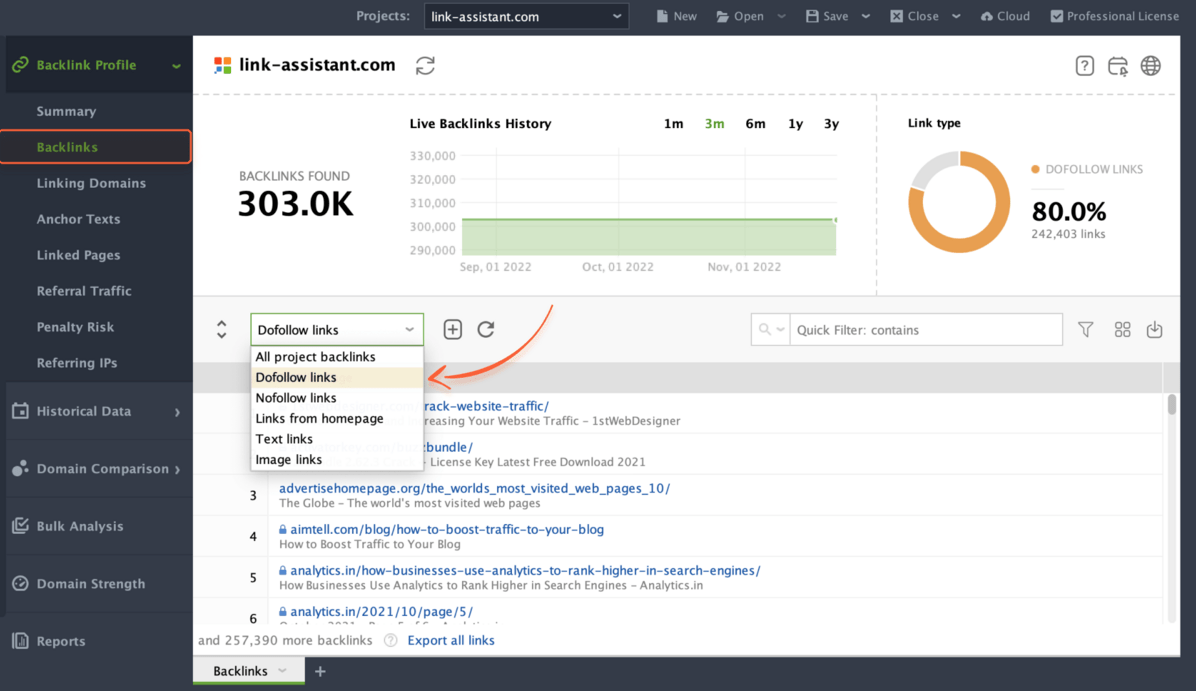1196x691 pixels.
Task: Open the Help question mark icon
Action: click(1085, 65)
